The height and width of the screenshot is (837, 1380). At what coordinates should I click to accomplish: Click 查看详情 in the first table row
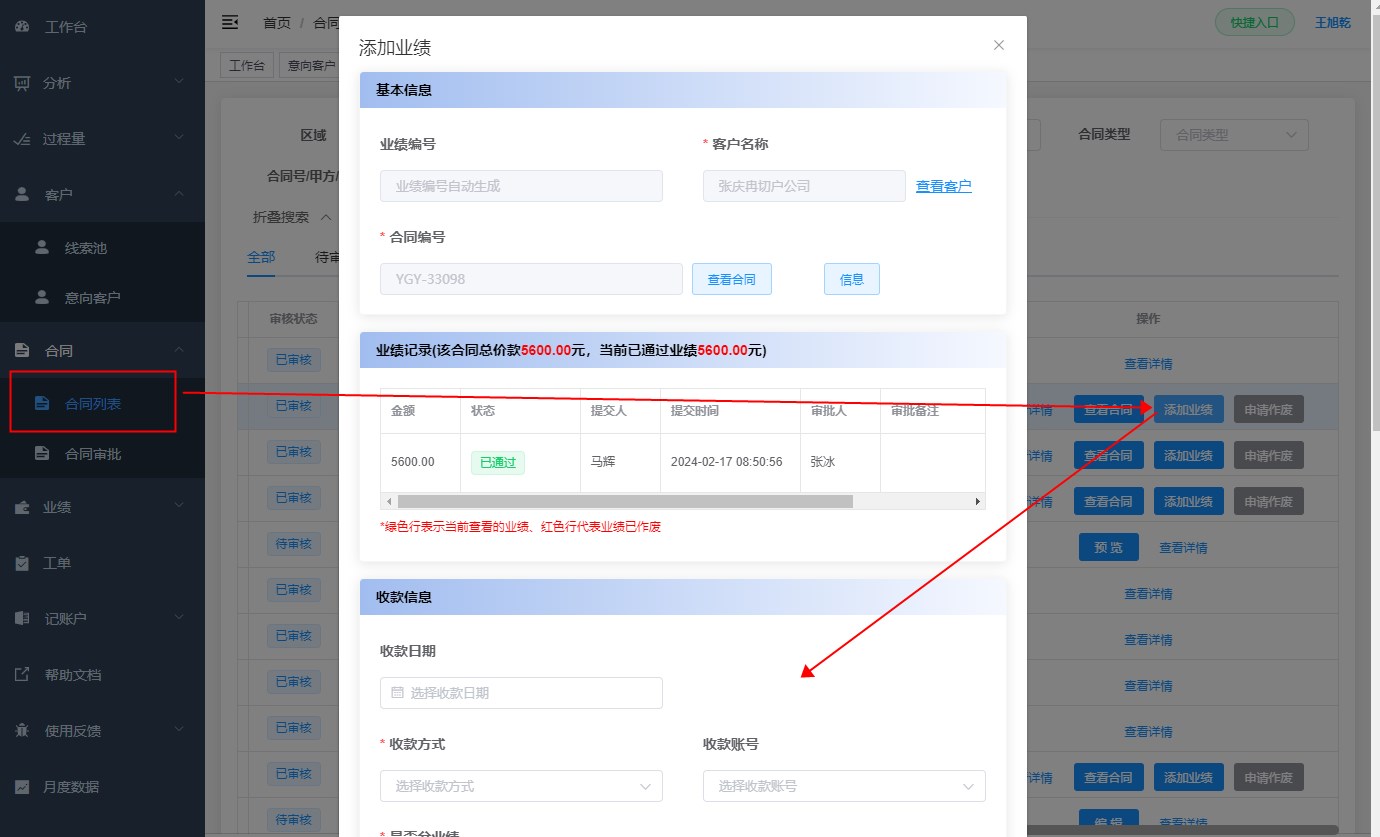coord(1148,363)
